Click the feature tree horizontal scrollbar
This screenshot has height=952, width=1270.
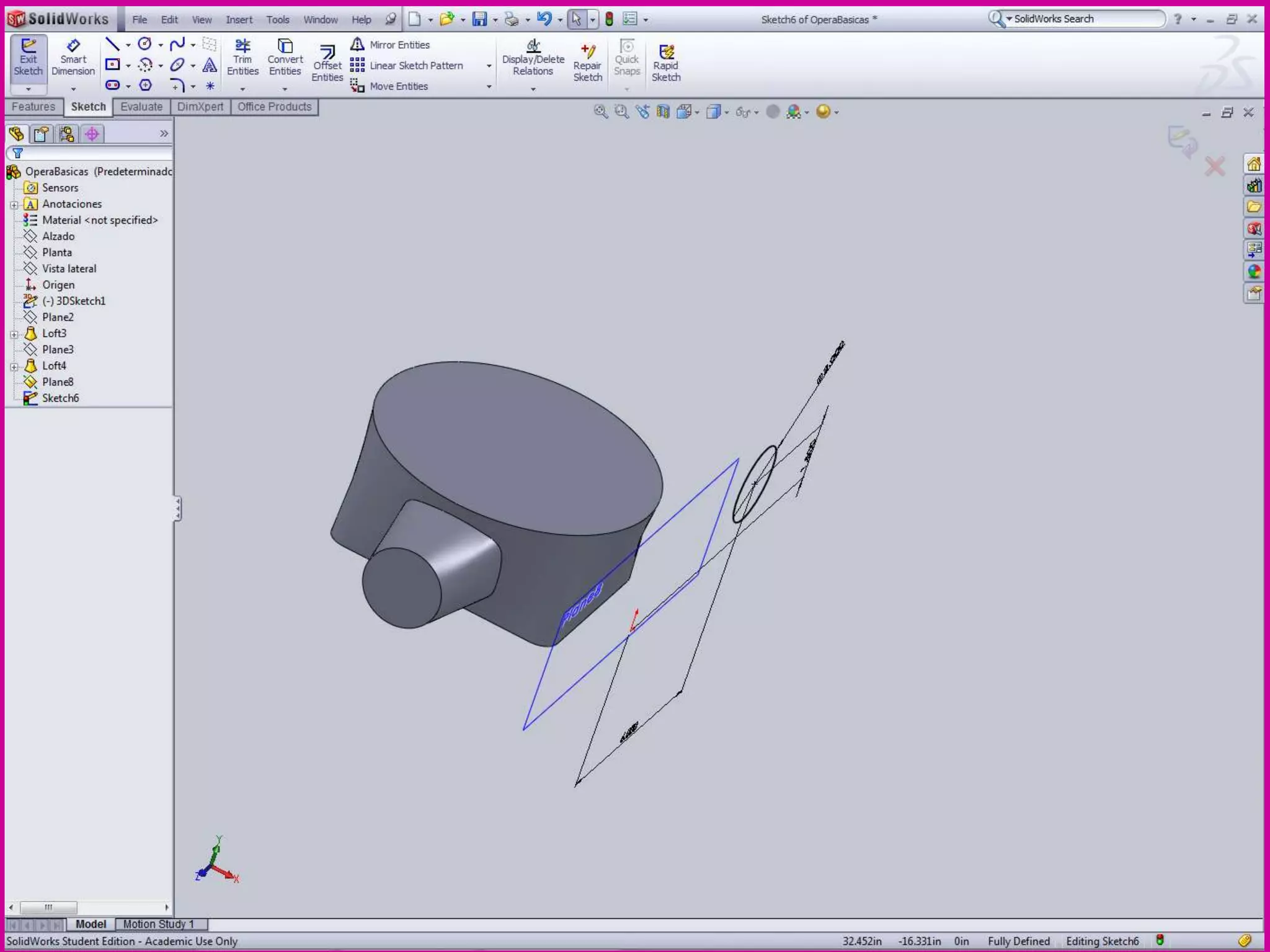(48, 907)
